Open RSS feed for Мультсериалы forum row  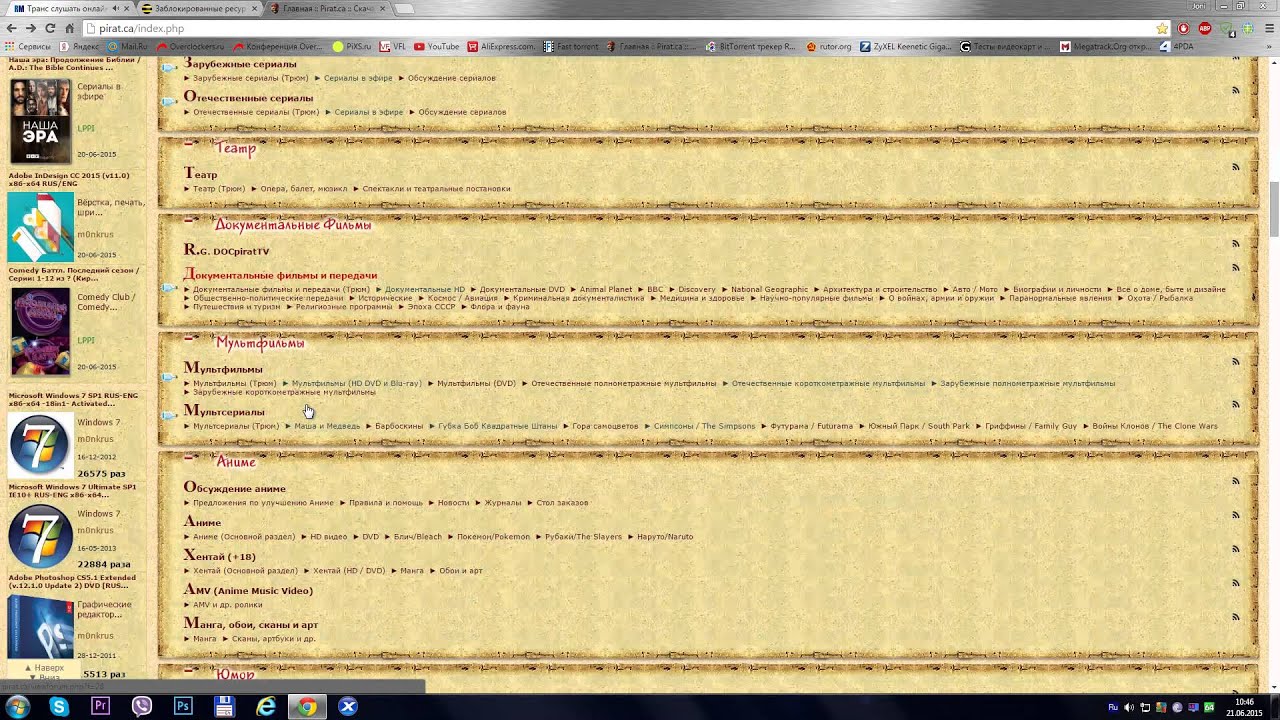(1235, 404)
